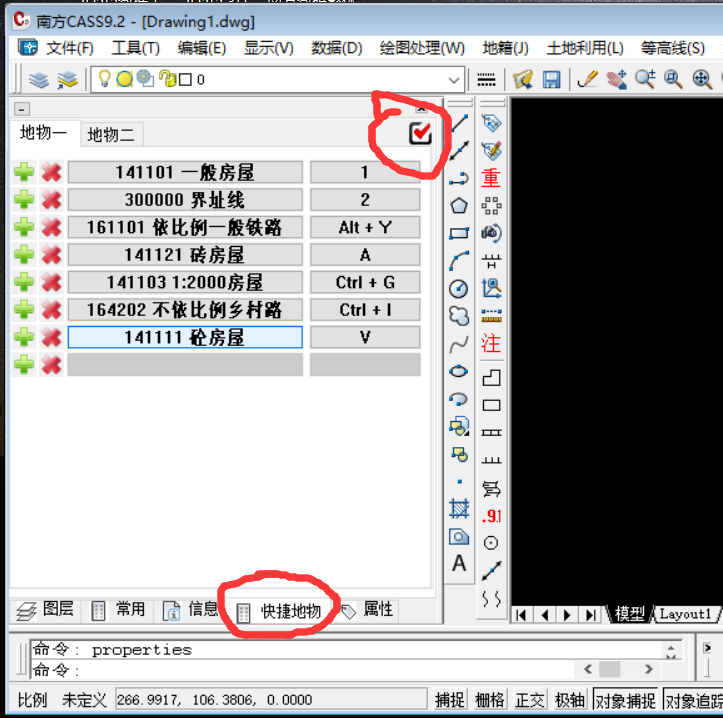Screen dimensions: 723x718
Task: Toggle 捕捉 snap mode
Action: tap(450, 700)
